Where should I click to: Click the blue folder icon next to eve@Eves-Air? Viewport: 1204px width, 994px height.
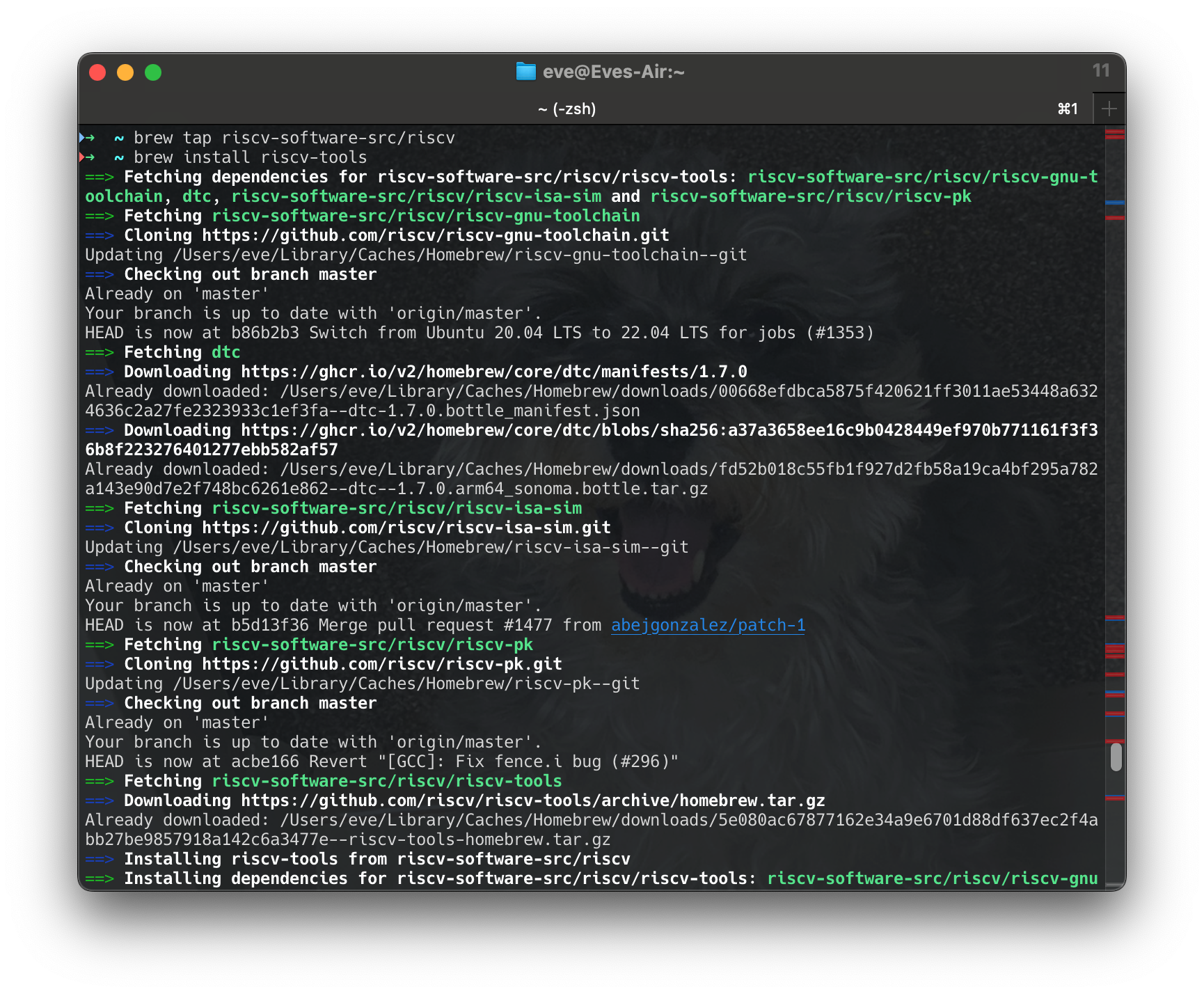[x=525, y=71]
